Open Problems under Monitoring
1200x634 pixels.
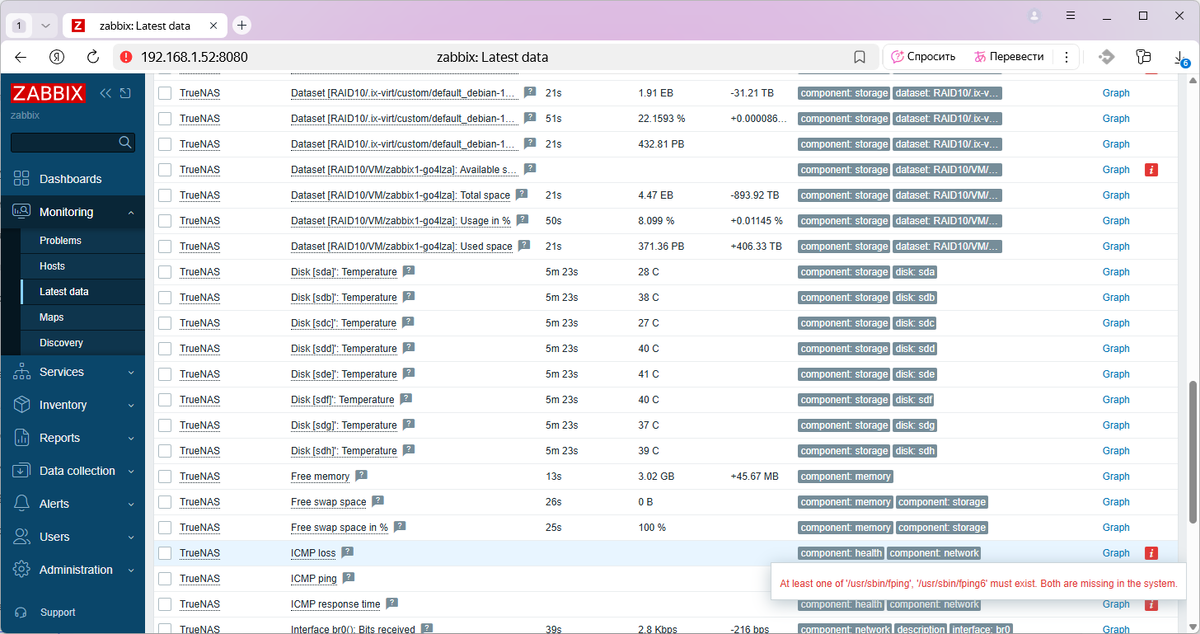(x=61, y=241)
